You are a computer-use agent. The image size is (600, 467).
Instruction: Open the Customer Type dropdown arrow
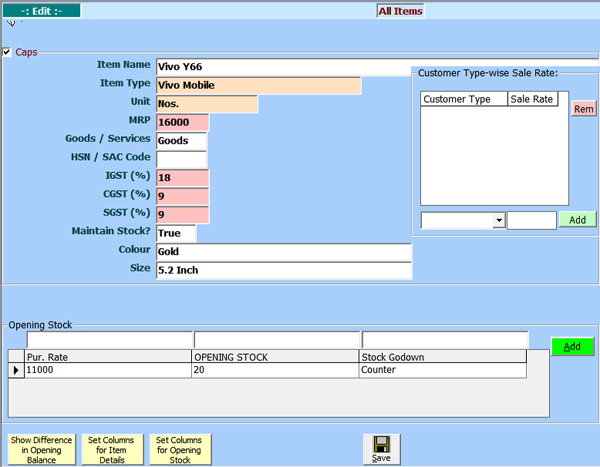pyautogui.click(x=499, y=220)
